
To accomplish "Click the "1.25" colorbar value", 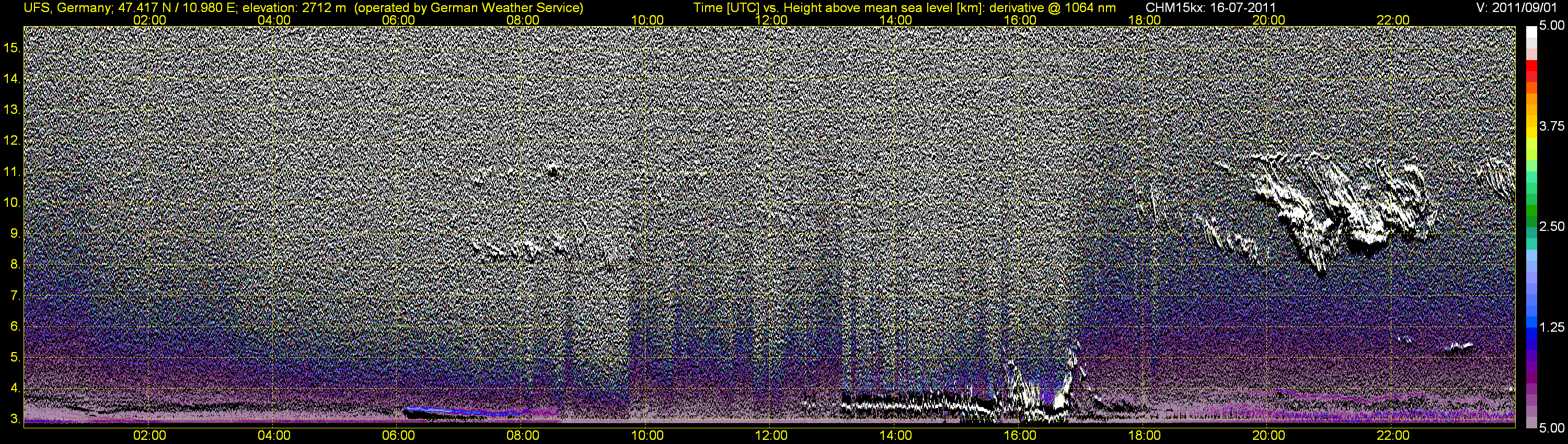I will point(1552,327).
